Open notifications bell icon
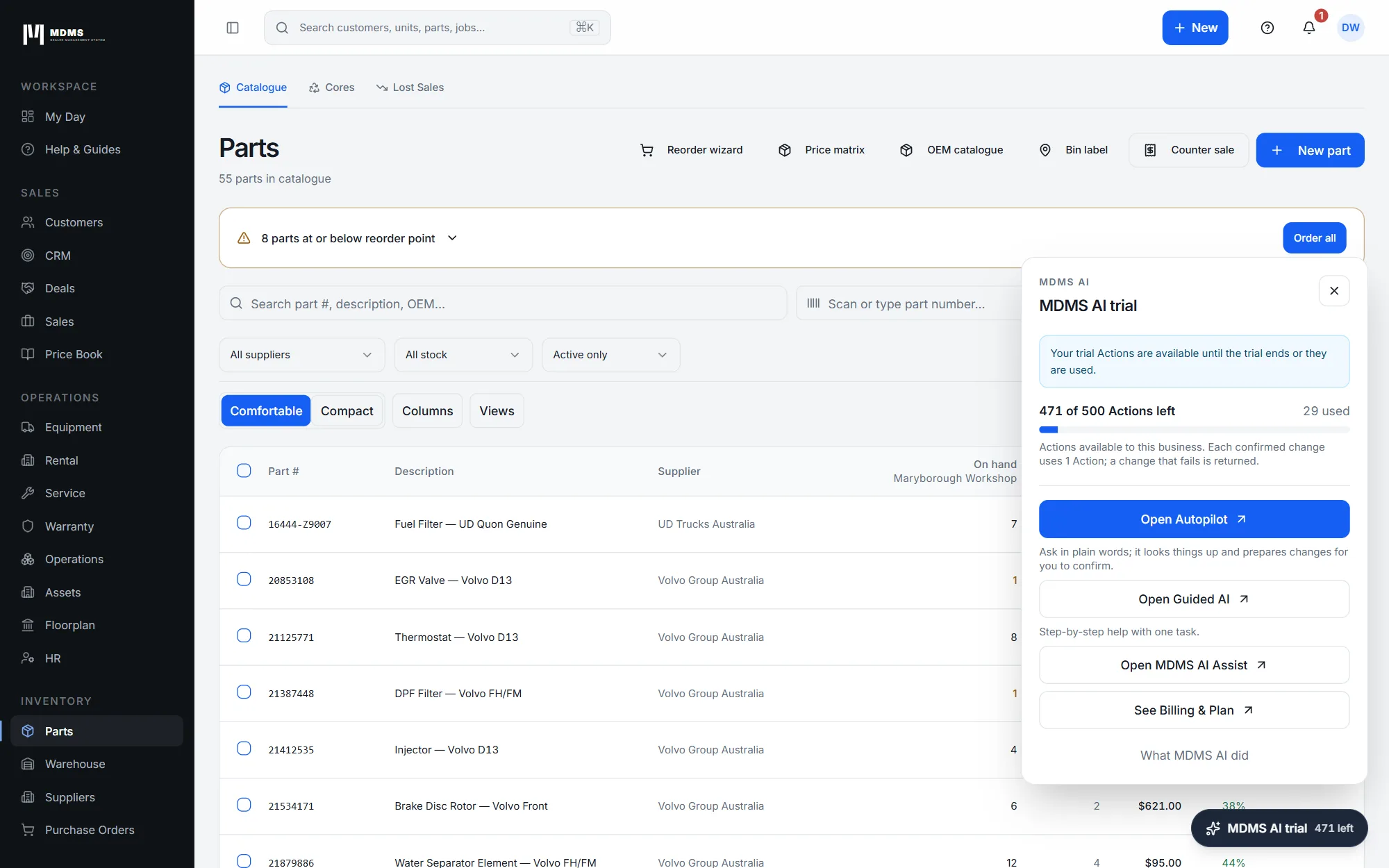This screenshot has width=1389, height=868. [x=1309, y=28]
